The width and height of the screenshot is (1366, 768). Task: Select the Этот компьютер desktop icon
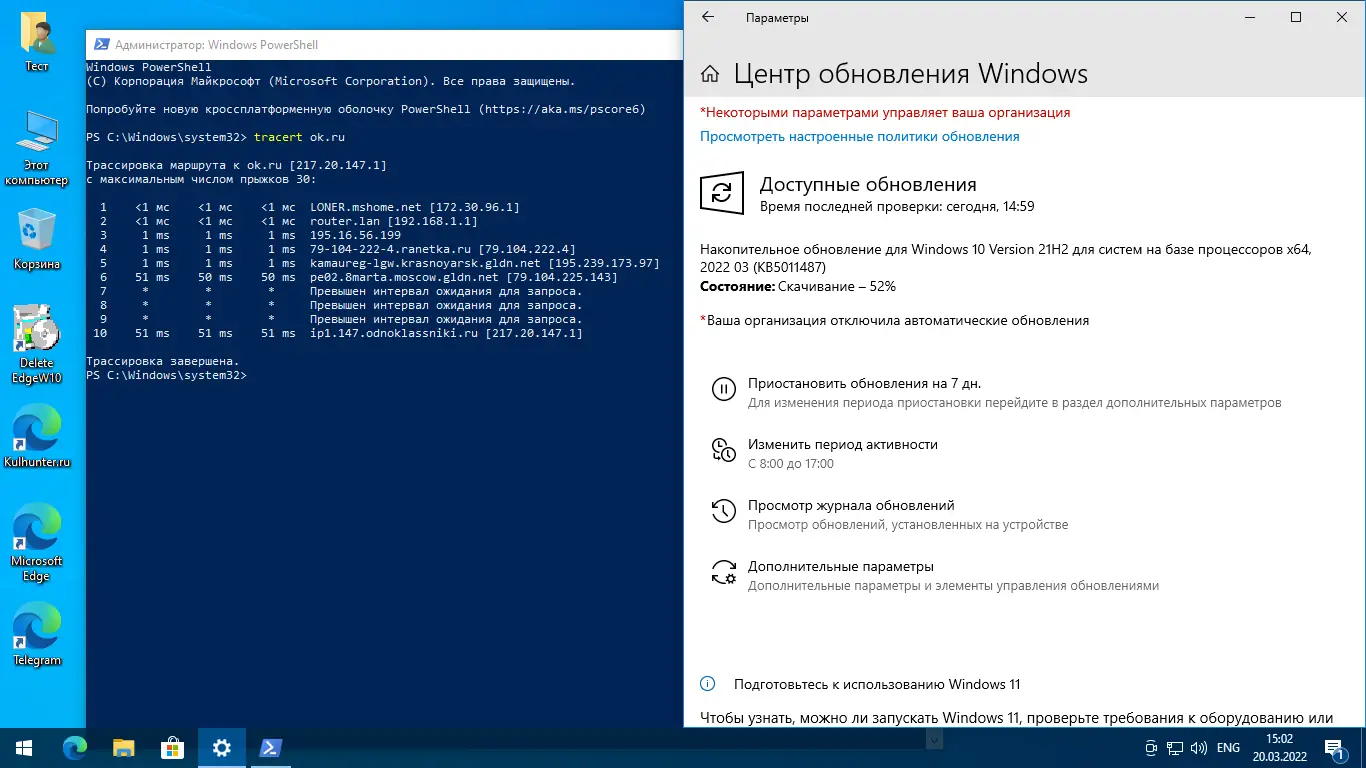[x=37, y=147]
